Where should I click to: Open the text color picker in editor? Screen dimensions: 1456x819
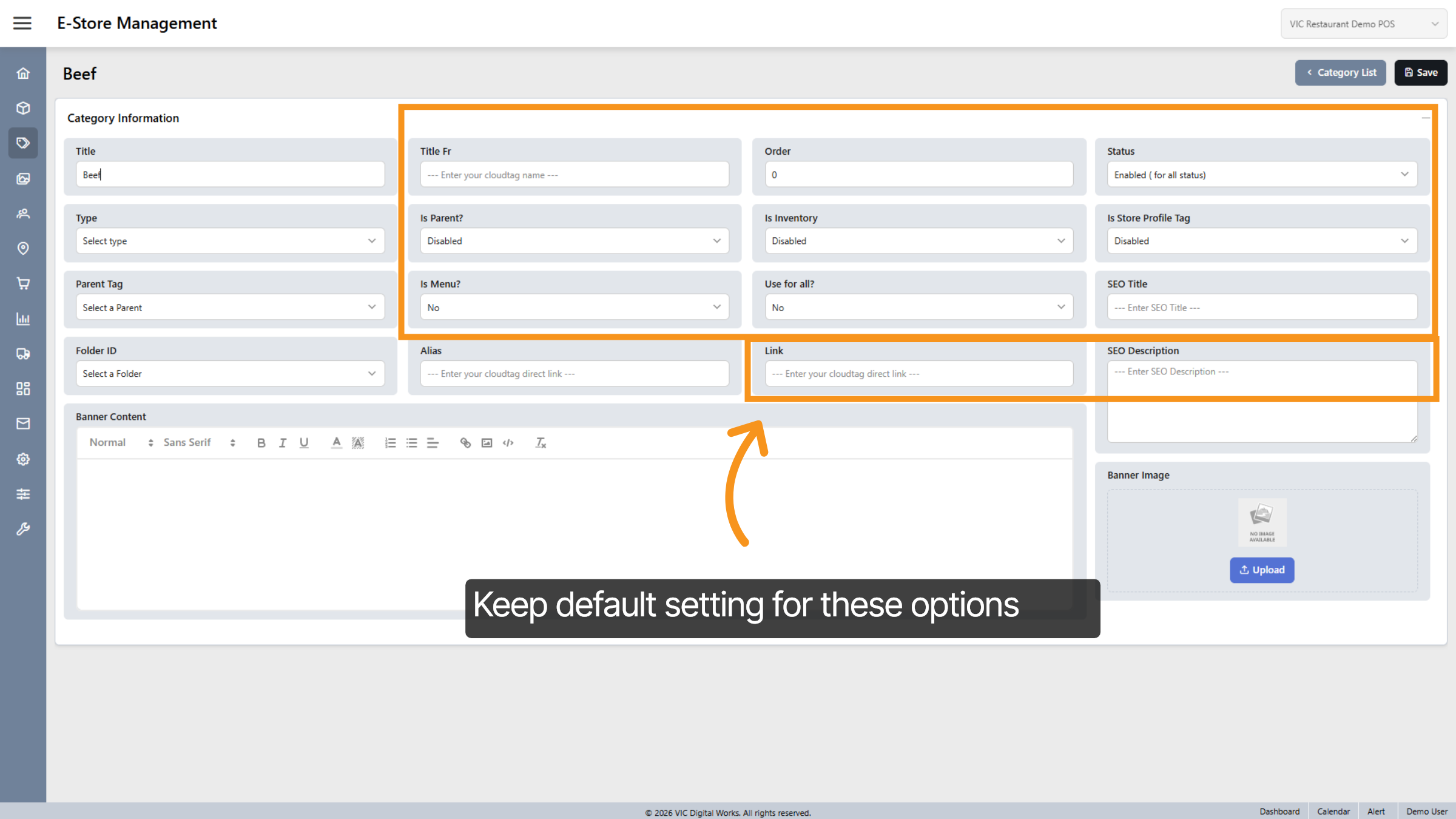click(336, 442)
